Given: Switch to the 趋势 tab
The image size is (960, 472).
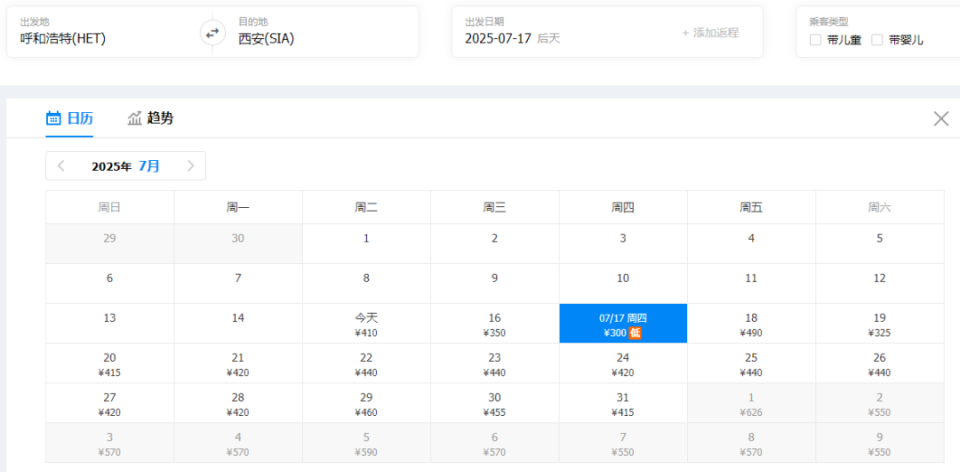Looking at the screenshot, I should [151, 118].
